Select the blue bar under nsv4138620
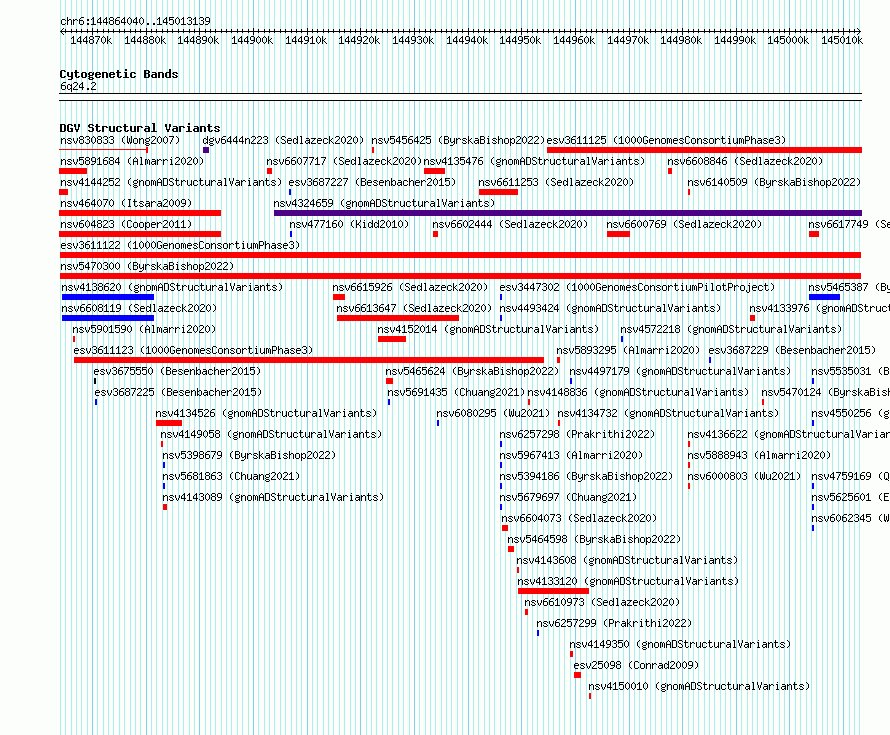This screenshot has width=890, height=735. [108, 297]
